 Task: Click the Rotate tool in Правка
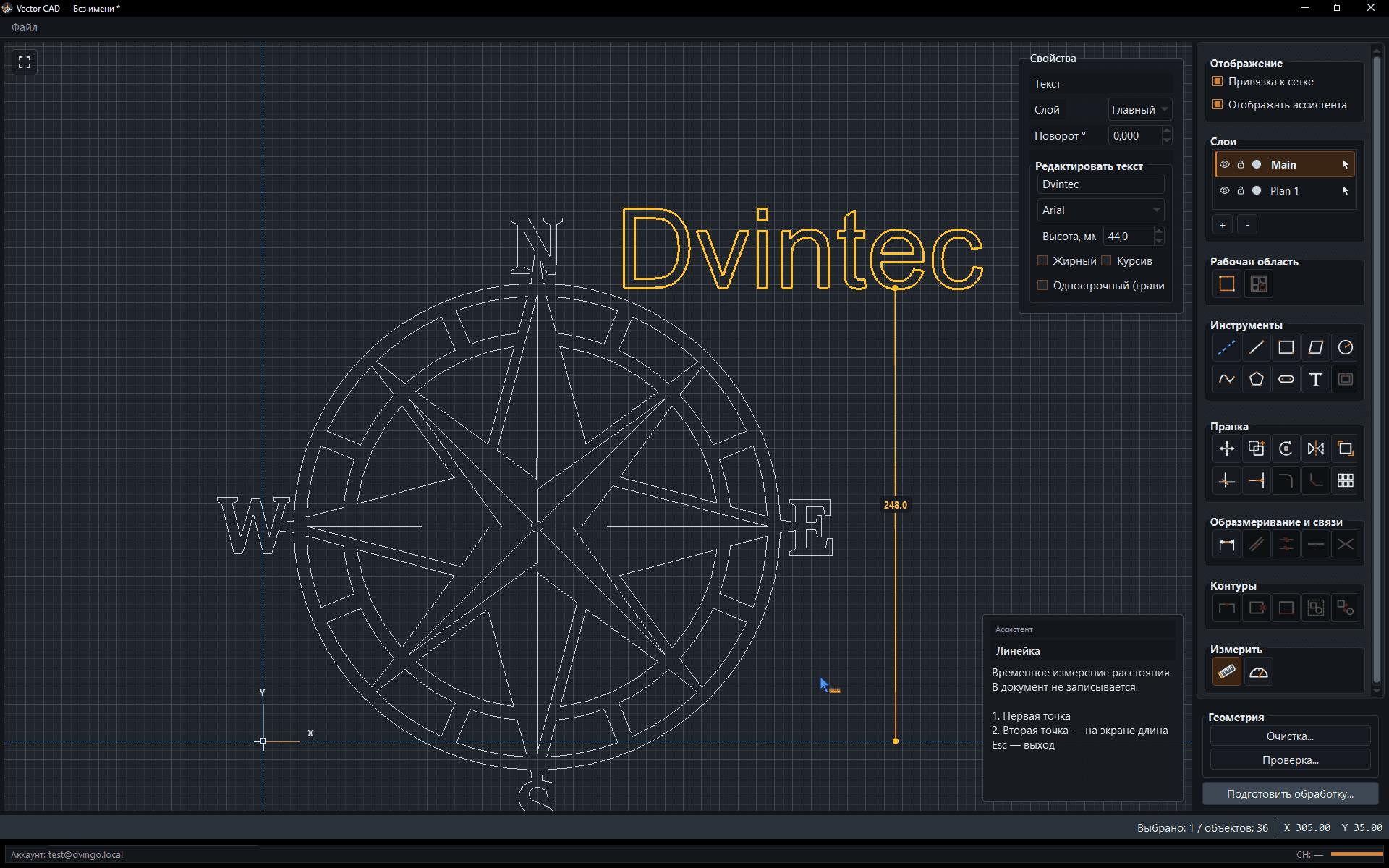pos(1286,449)
